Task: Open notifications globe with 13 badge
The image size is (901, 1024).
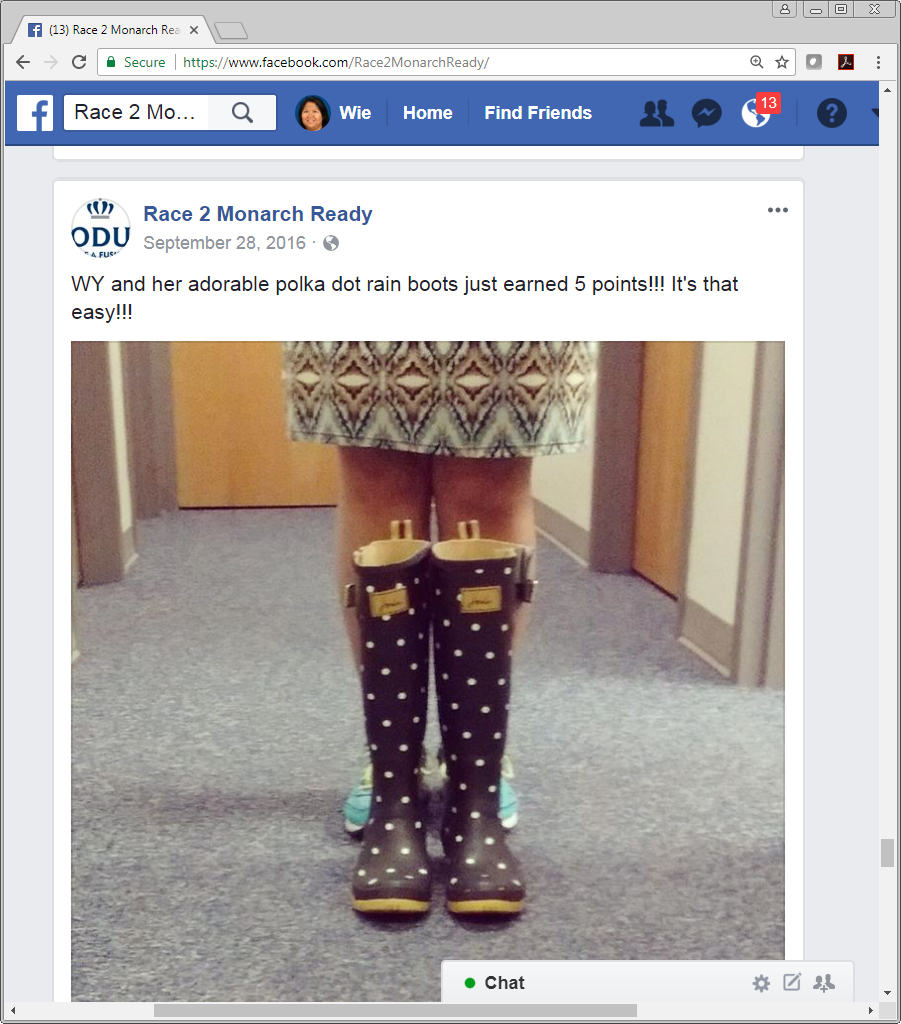Action: 757,112
